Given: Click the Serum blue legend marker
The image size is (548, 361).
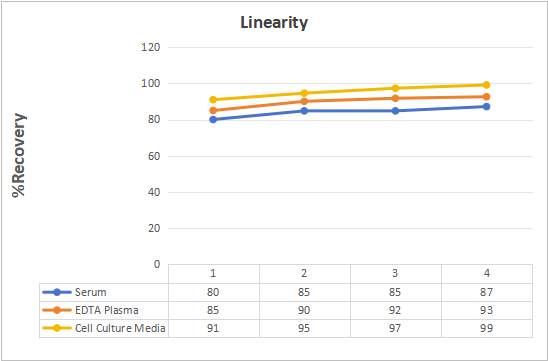Looking at the screenshot, I should pyautogui.click(x=57, y=292).
